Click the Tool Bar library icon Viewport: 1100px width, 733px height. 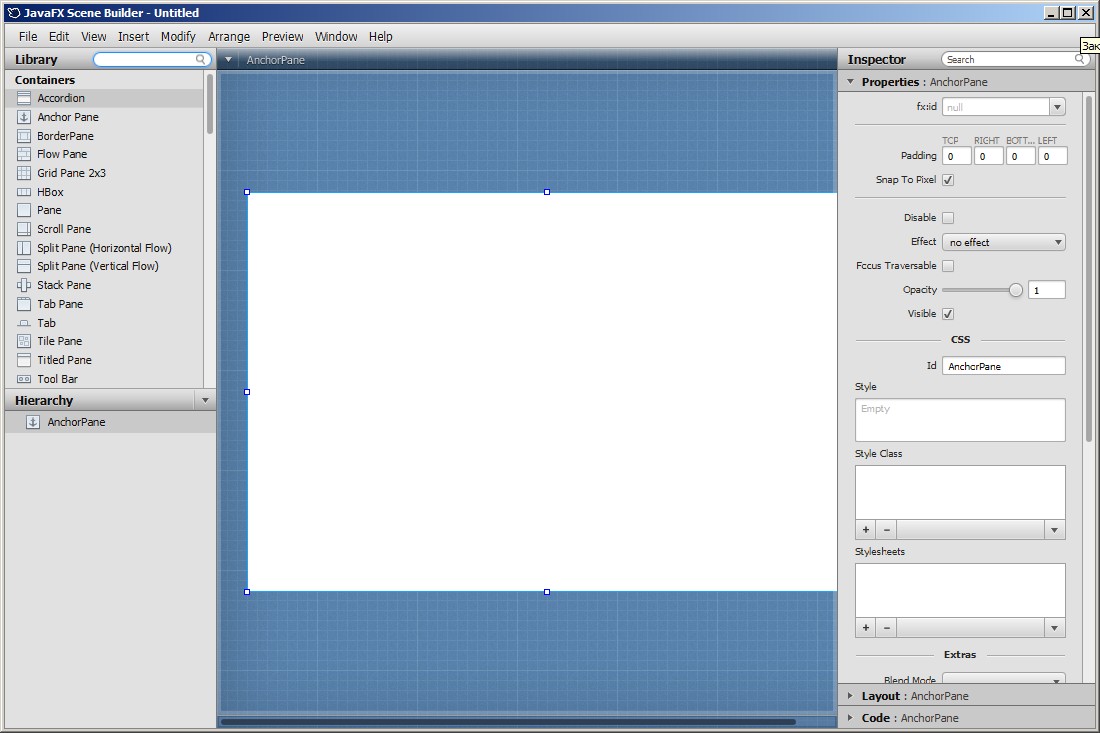(x=24, y=379)
